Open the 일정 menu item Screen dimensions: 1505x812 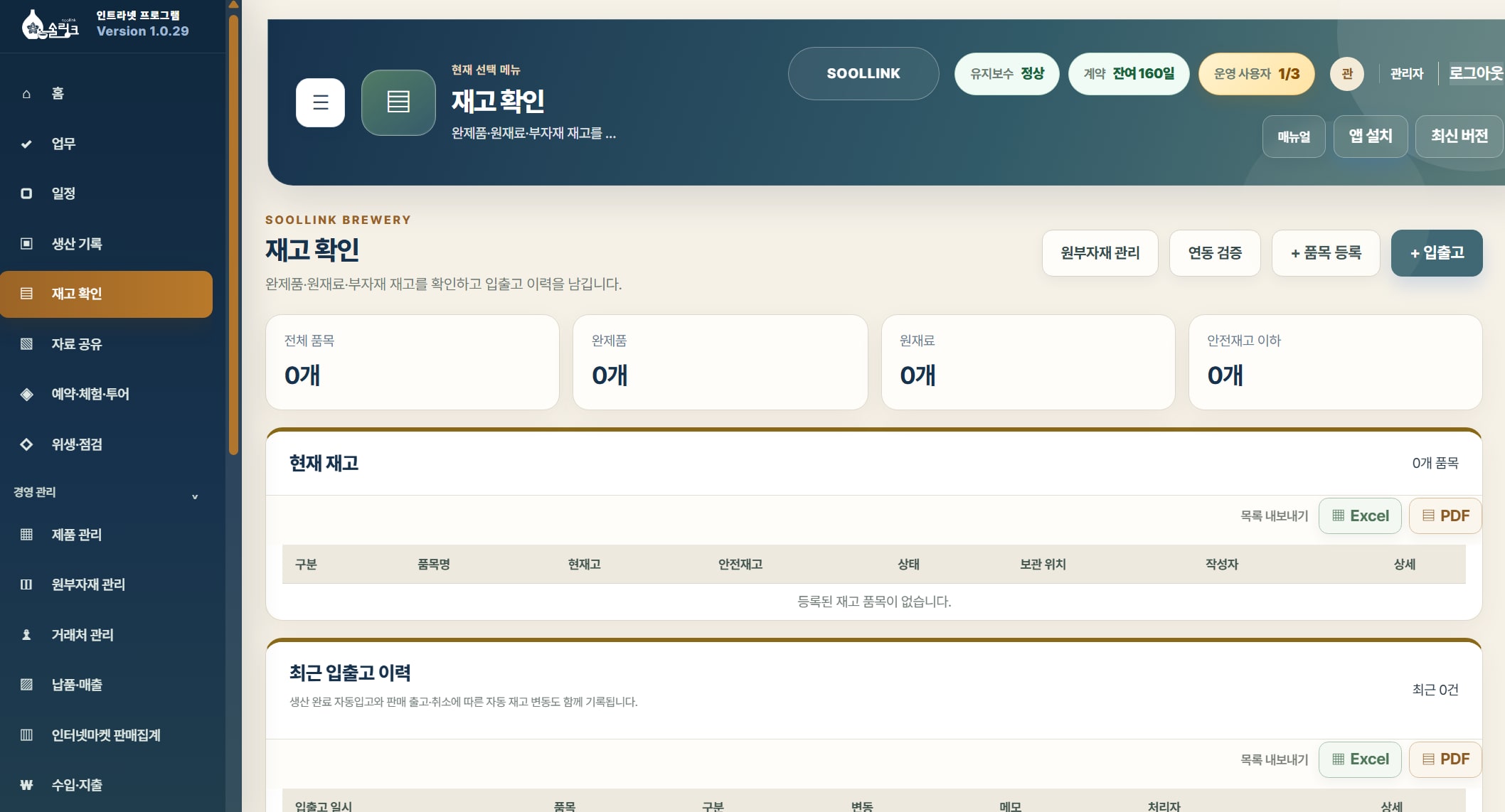point(106,193)
